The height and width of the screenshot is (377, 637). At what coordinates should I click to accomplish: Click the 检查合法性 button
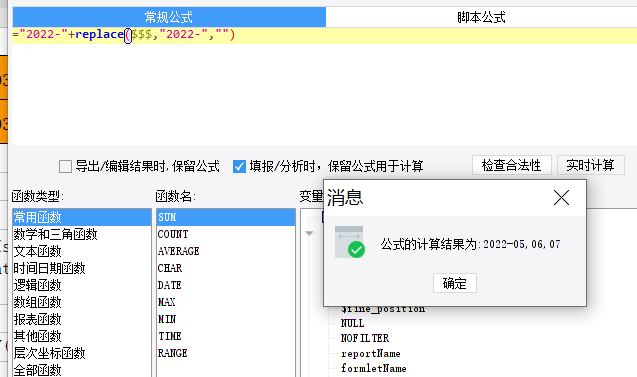tap(511, 165)
